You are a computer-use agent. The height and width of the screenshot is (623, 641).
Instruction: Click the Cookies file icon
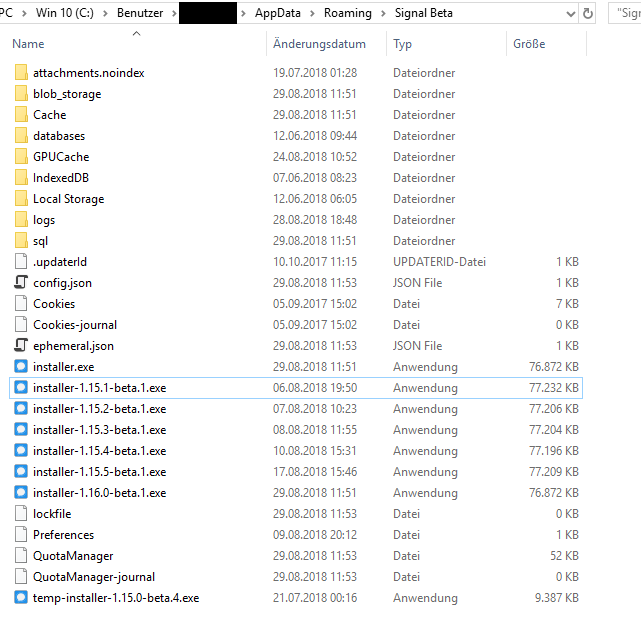[21, 304]
